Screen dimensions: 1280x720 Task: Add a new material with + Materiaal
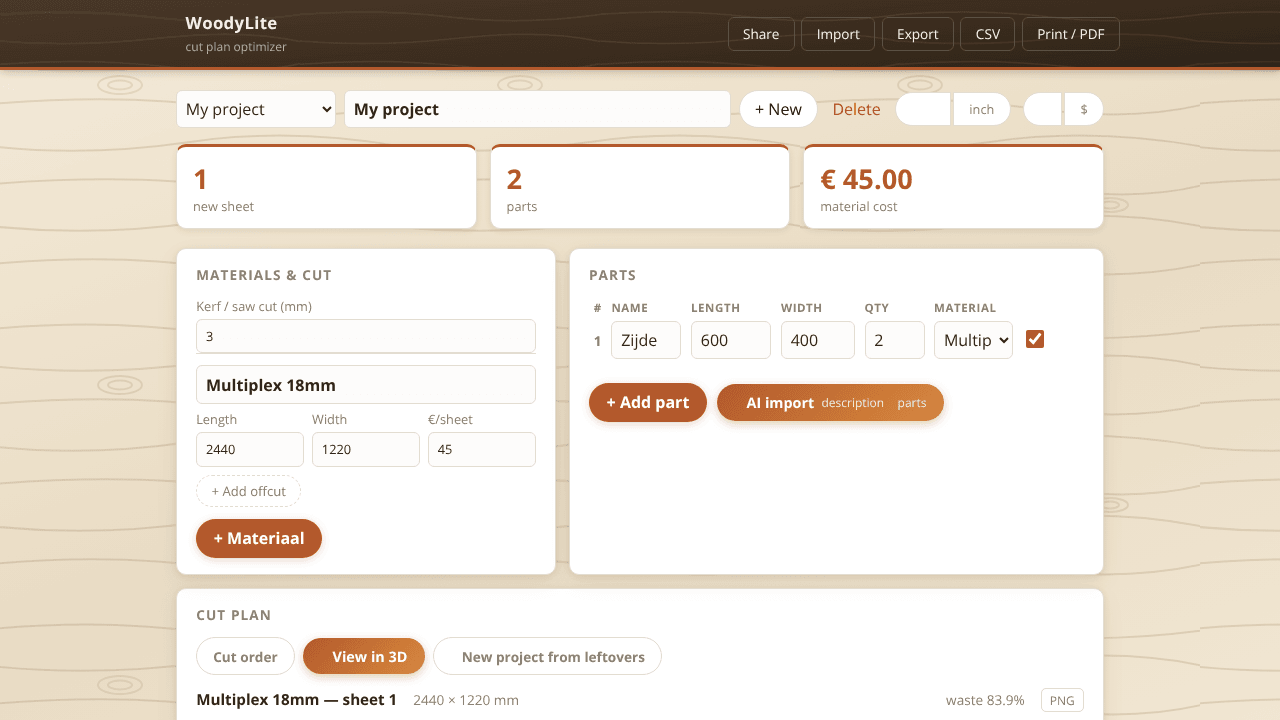point(259,538)
